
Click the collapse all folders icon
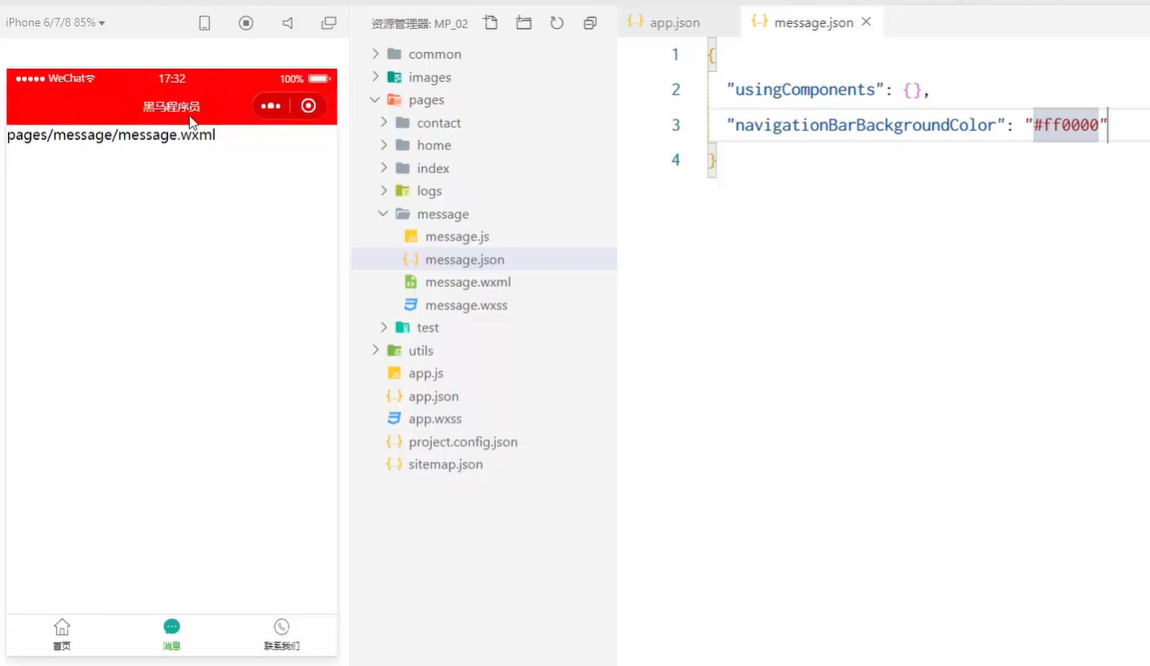[590, 23]
